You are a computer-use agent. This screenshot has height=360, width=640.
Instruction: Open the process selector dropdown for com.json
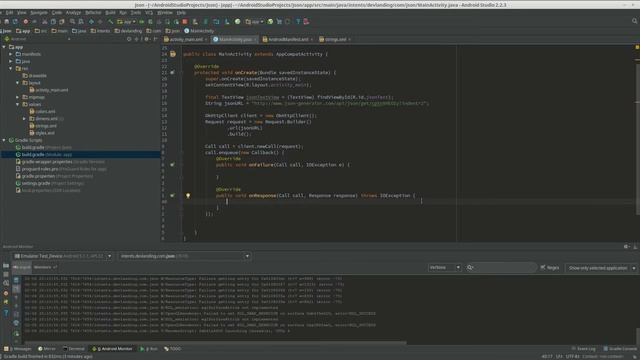coord(184,256)
